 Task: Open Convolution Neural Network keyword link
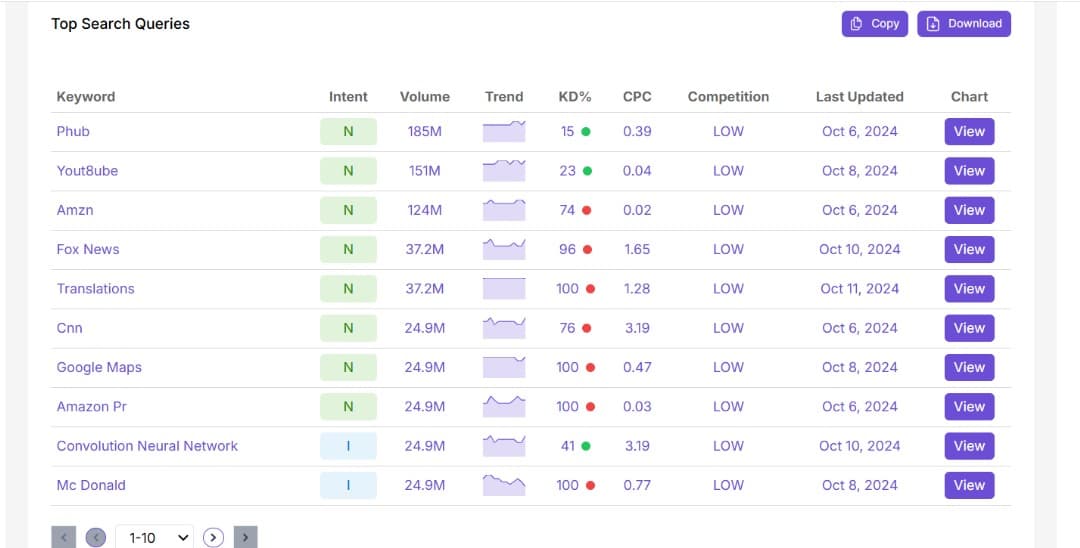pos(147,446)
